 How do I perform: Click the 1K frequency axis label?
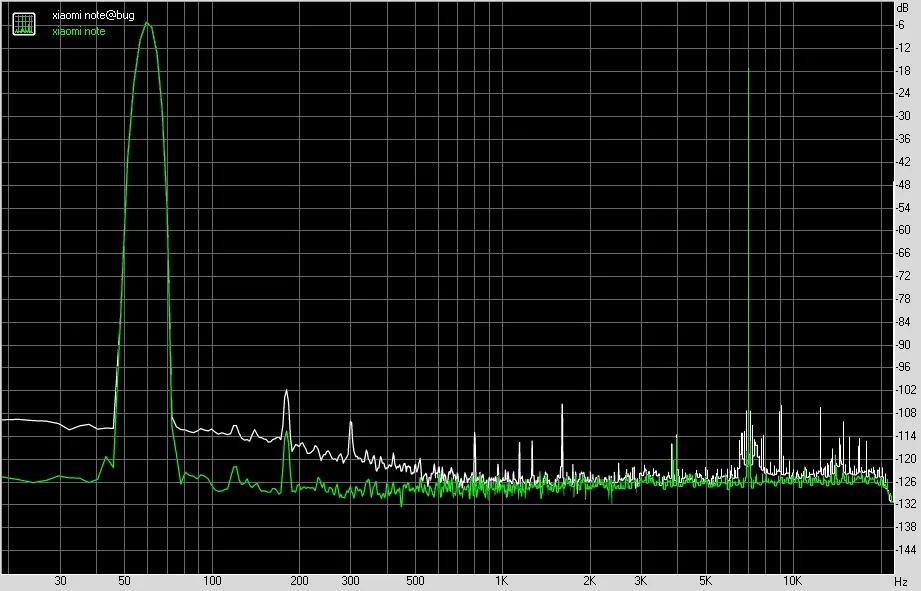click(501, 581)
